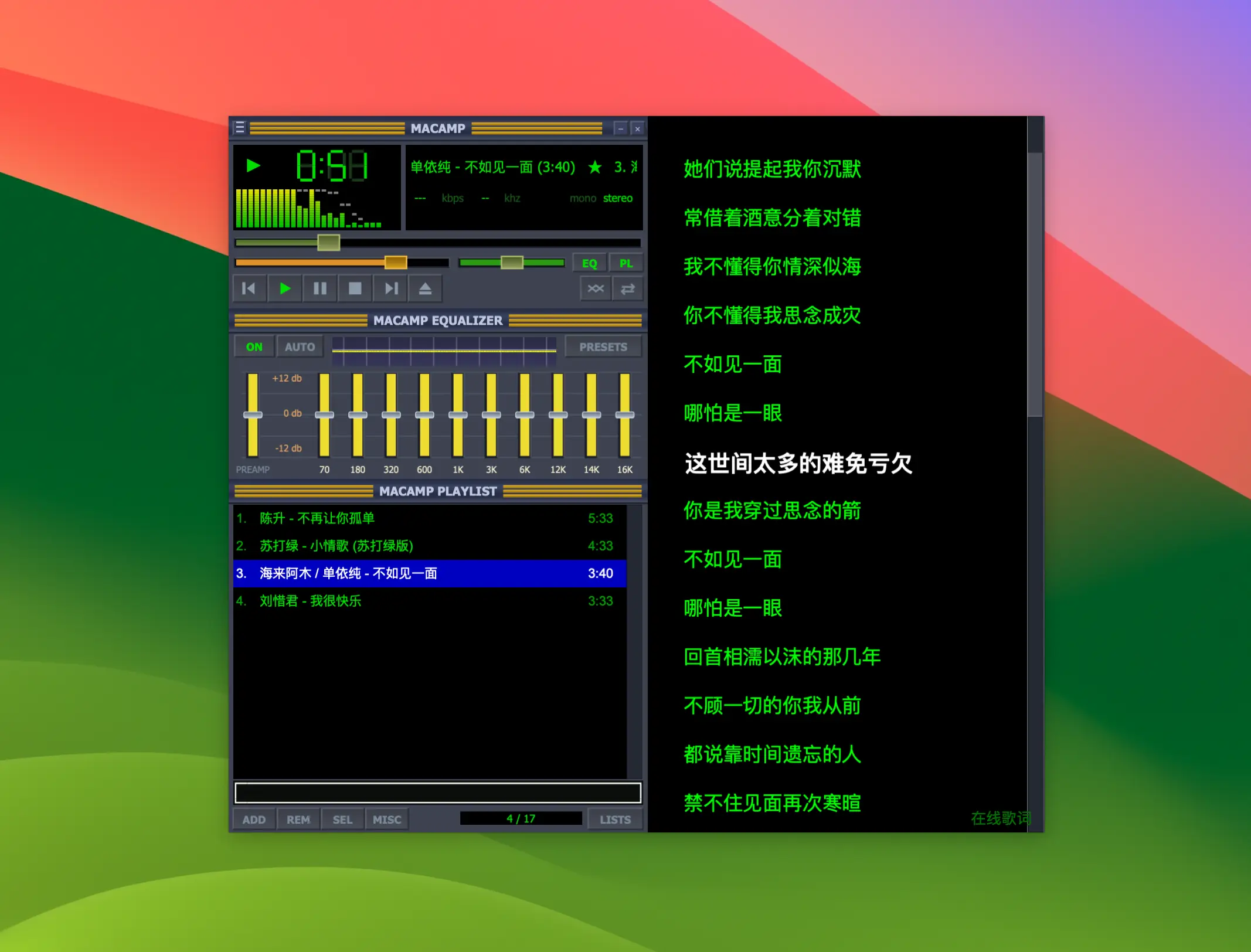The height and width of the screenshot is (952, 1251).
Task: Toggle repeat mode icon
Action: coord(628,288)
